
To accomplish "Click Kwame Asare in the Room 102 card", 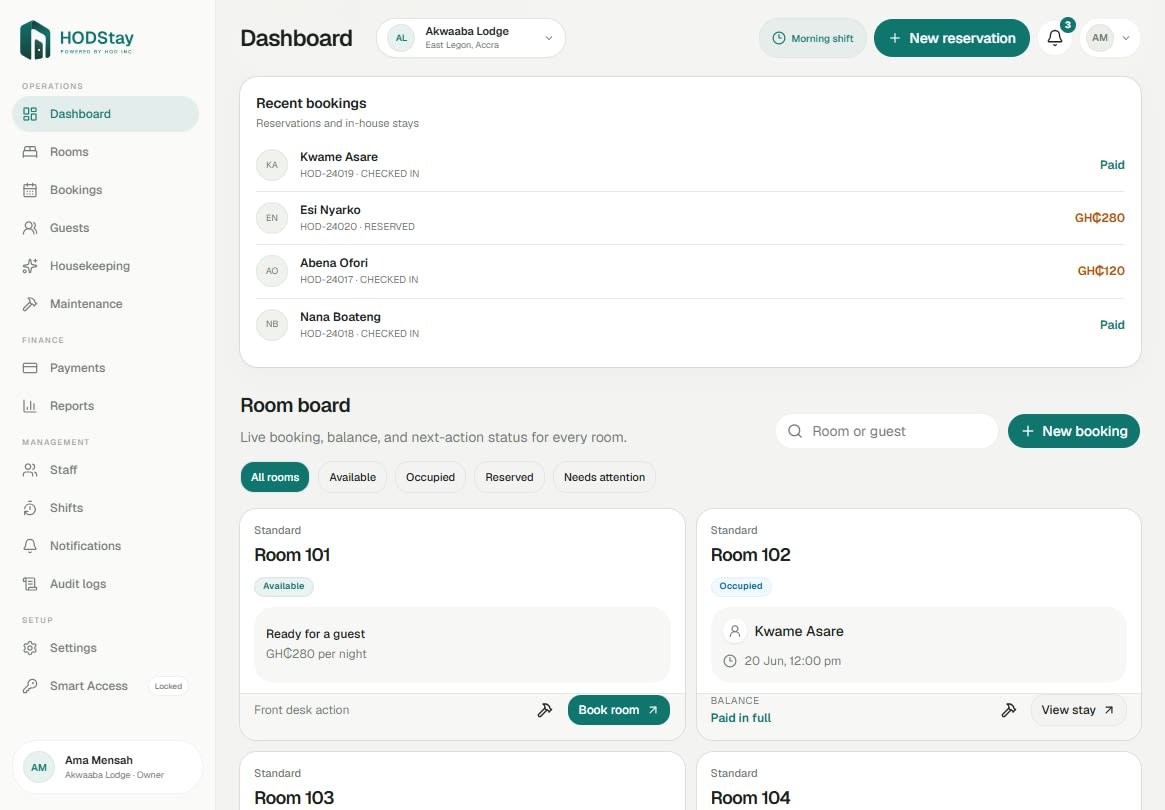I will coord(799,632).
